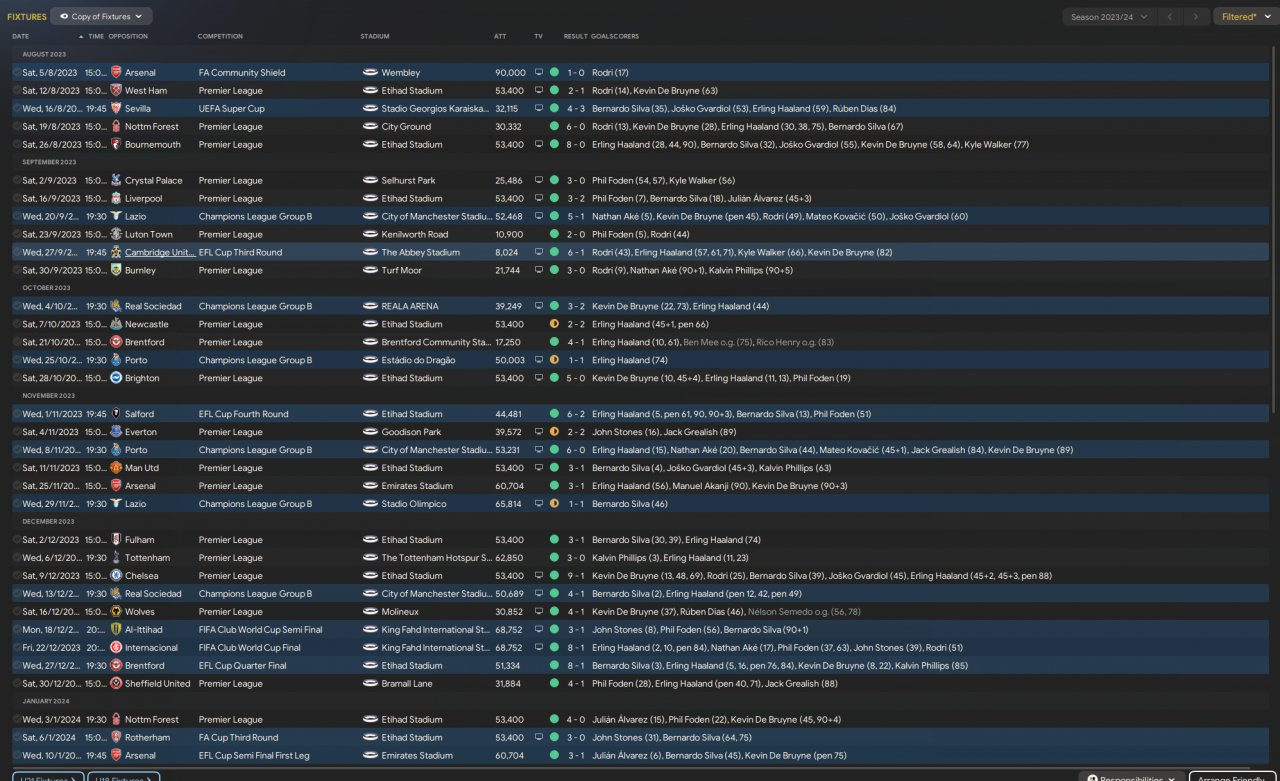Open the UEFA Super Cup competition link
This screenshot has width=1280, height=781.
[x=232, y=109]
